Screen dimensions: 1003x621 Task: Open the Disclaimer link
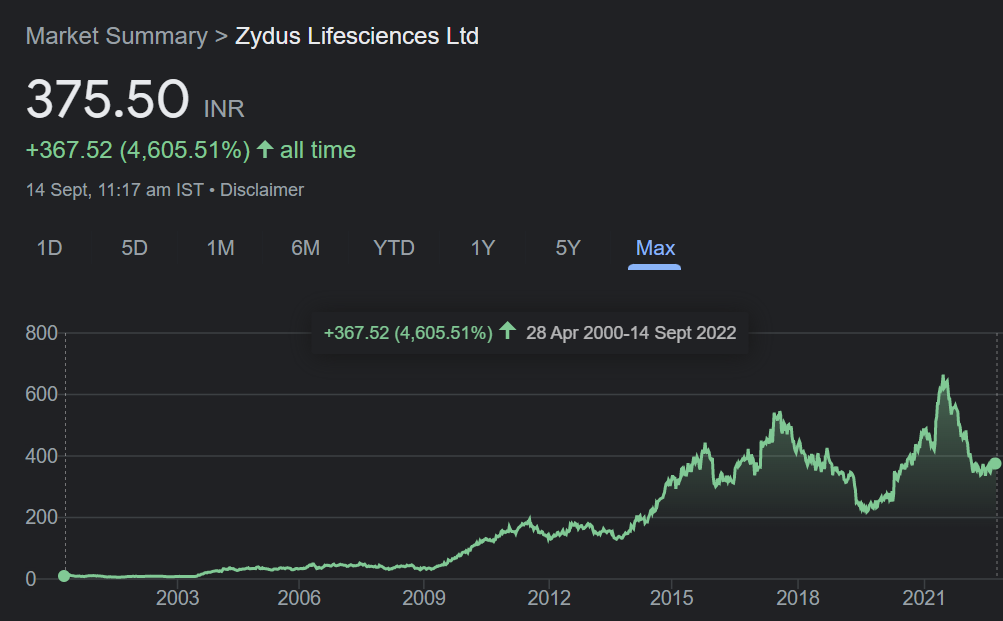[x=262, y=190]
